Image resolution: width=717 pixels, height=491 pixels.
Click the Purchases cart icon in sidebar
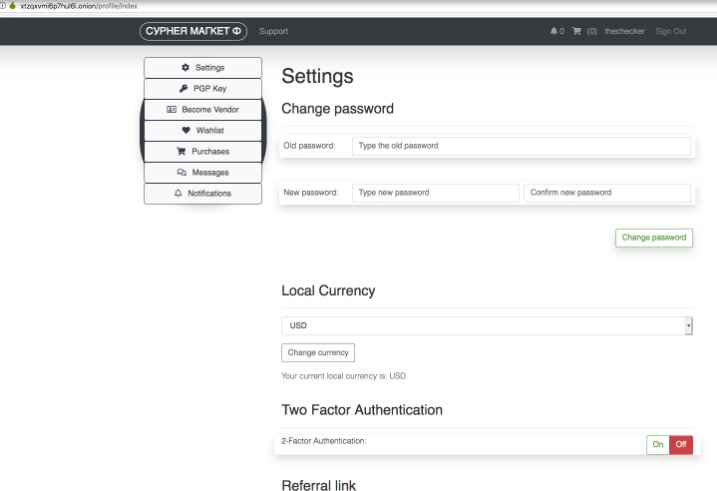tap(181, 151)
